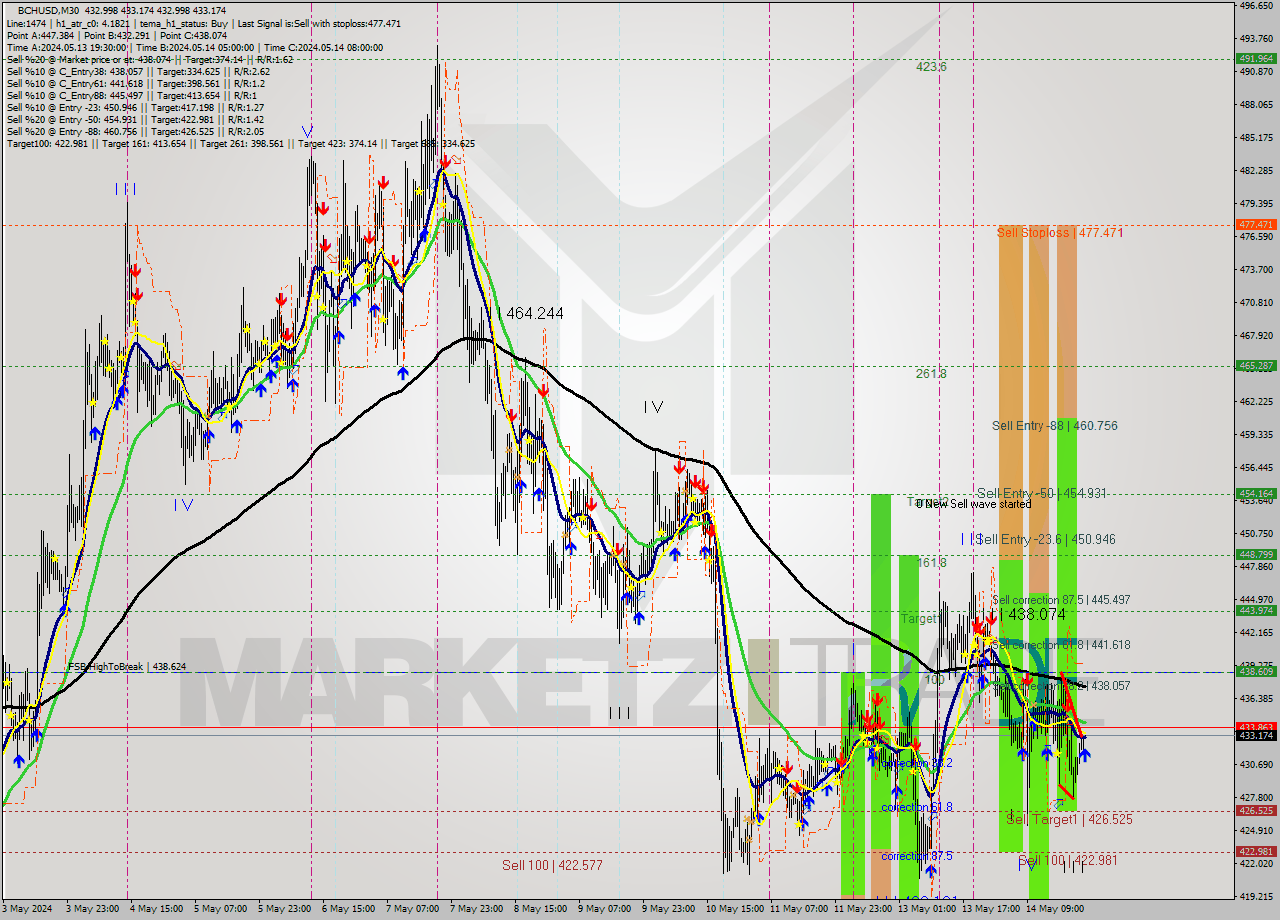Click the 'Sell Target1 | 426.525' label

(x=1069, y=819)
